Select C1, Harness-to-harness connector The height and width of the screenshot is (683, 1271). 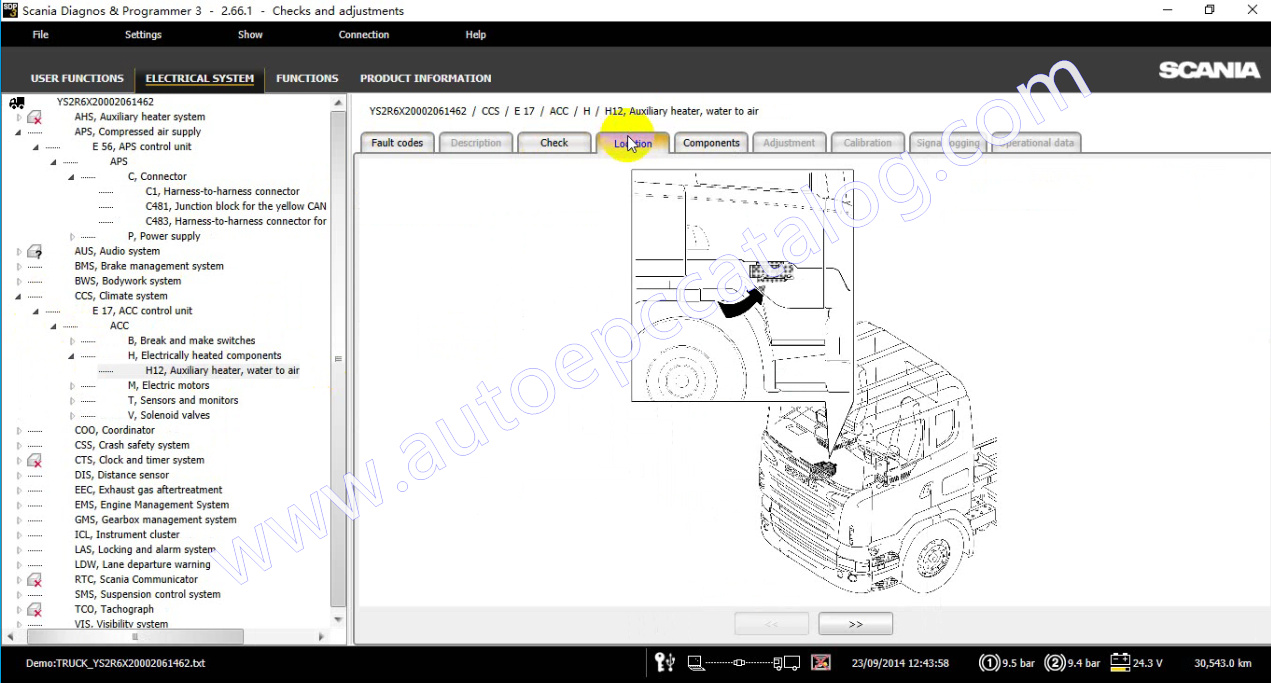coord(222,192)
